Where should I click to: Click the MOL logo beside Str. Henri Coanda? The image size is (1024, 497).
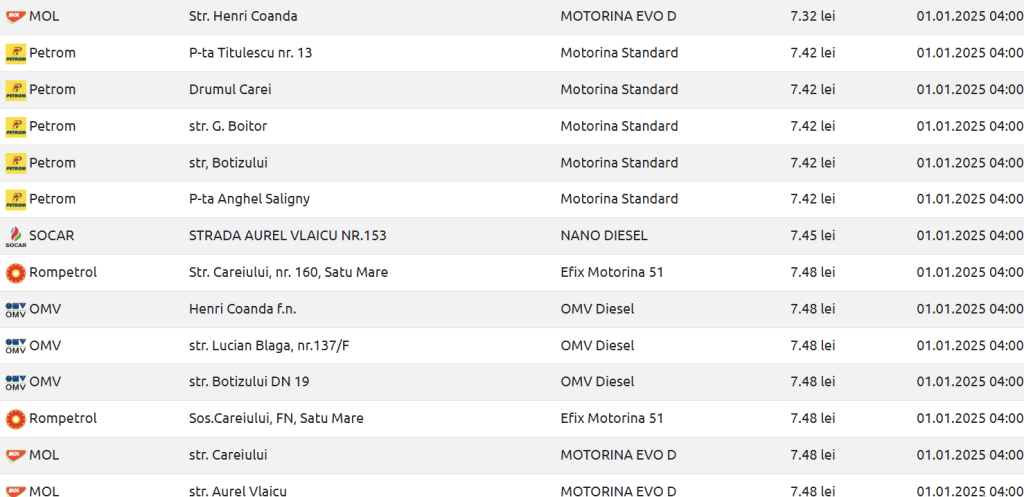(x=16, y=16)
